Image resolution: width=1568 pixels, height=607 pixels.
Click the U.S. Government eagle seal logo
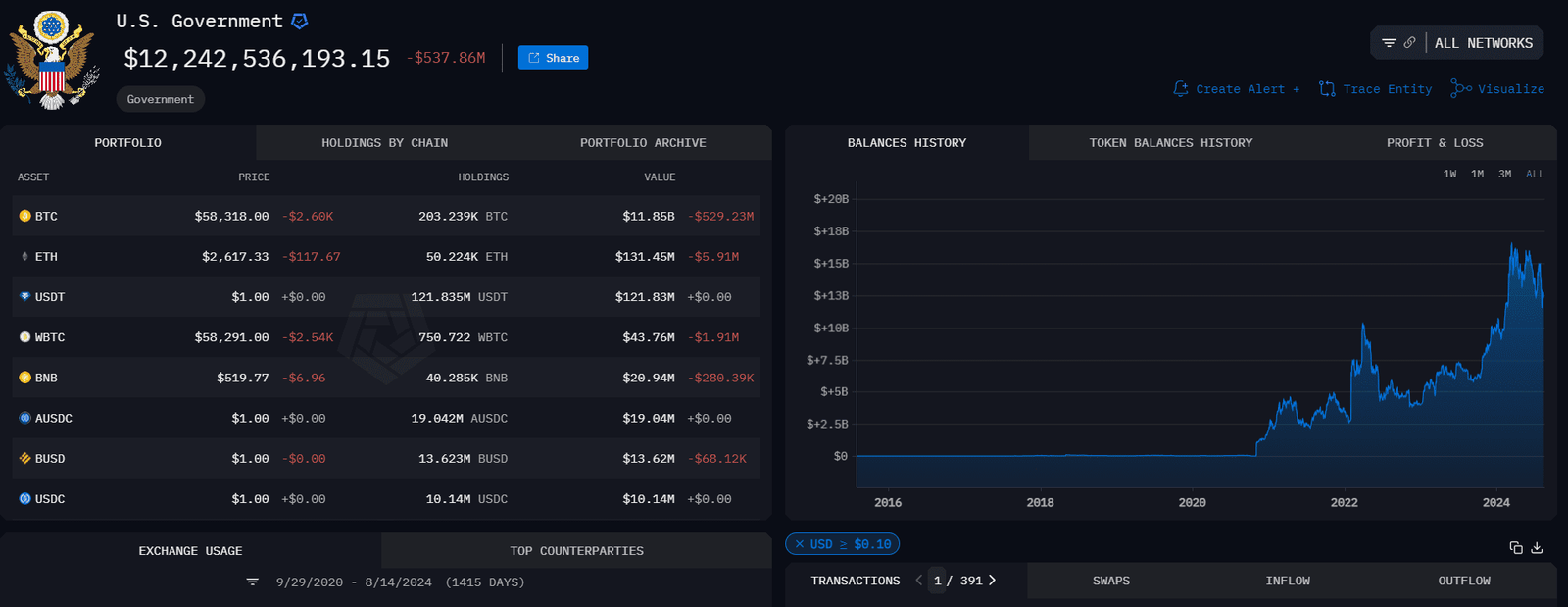53,59
